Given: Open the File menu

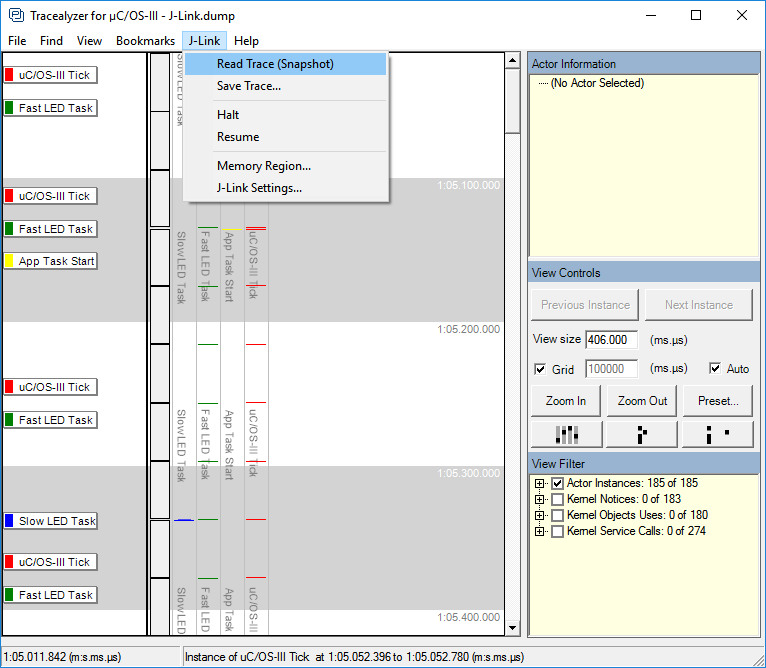Looking at the screenshot, I should [x=17, y=41].
